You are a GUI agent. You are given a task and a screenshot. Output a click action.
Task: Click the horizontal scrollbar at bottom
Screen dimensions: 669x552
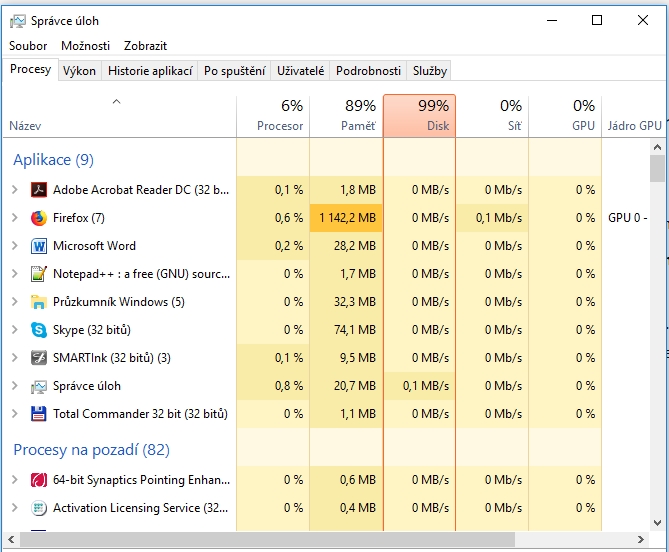click(x=300, y=541)
